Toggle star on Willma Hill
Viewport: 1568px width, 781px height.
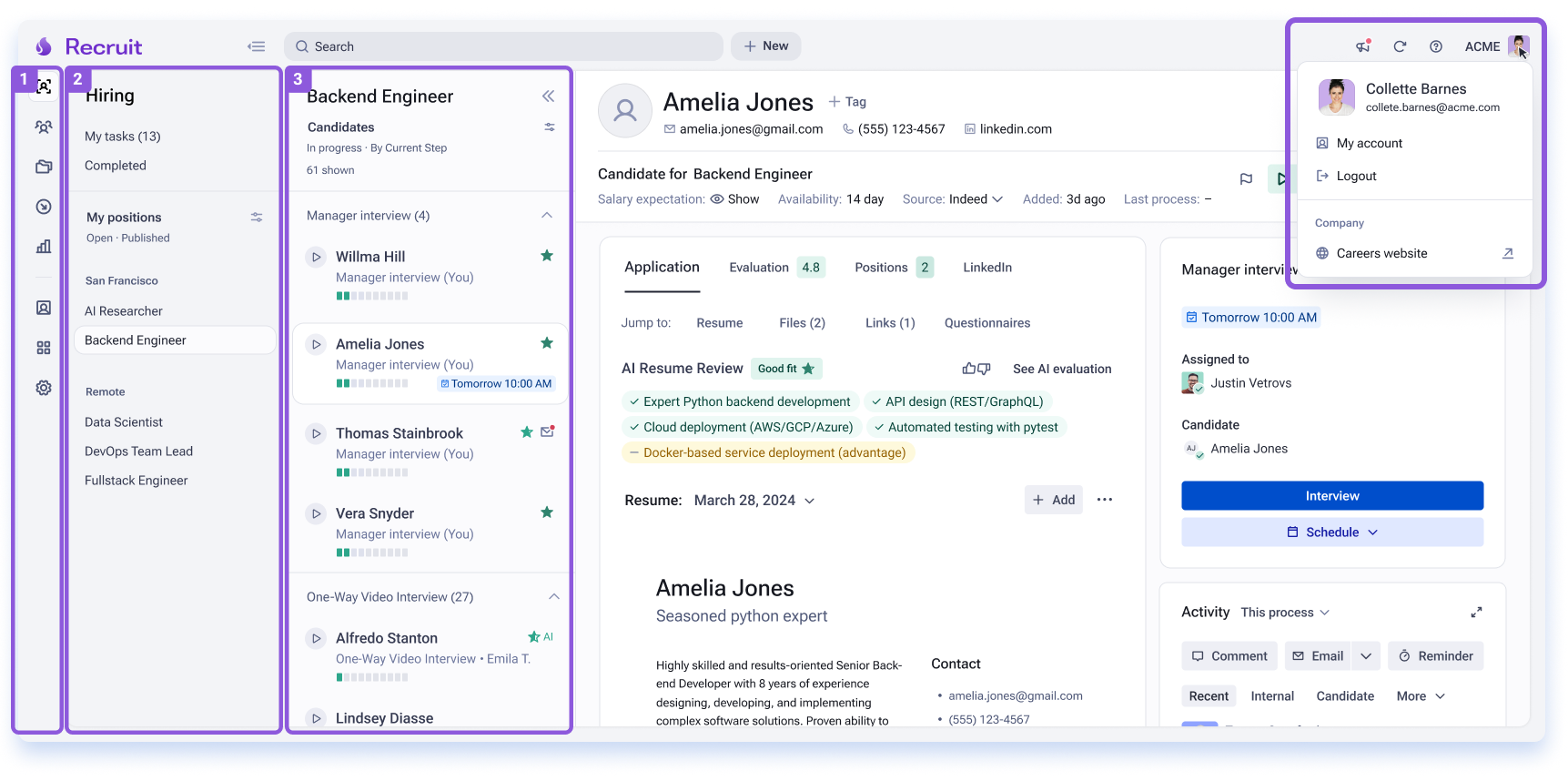547,256
